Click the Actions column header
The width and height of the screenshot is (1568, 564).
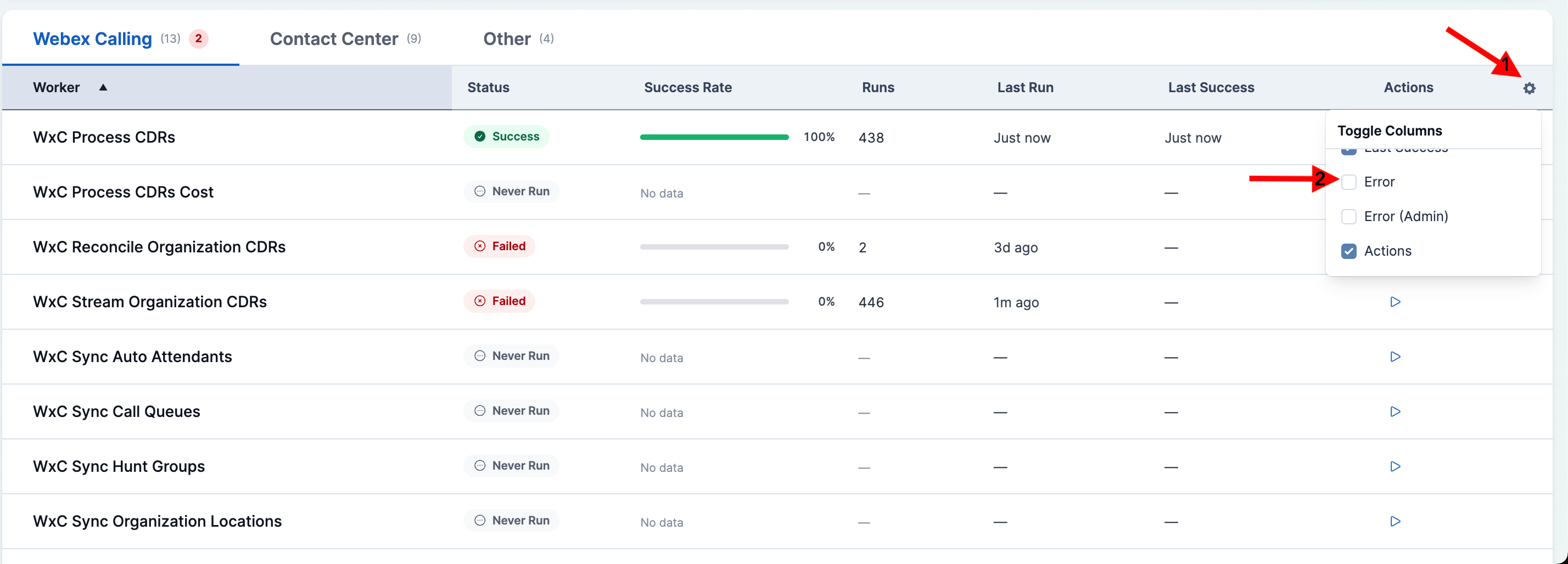(1408, 88)
